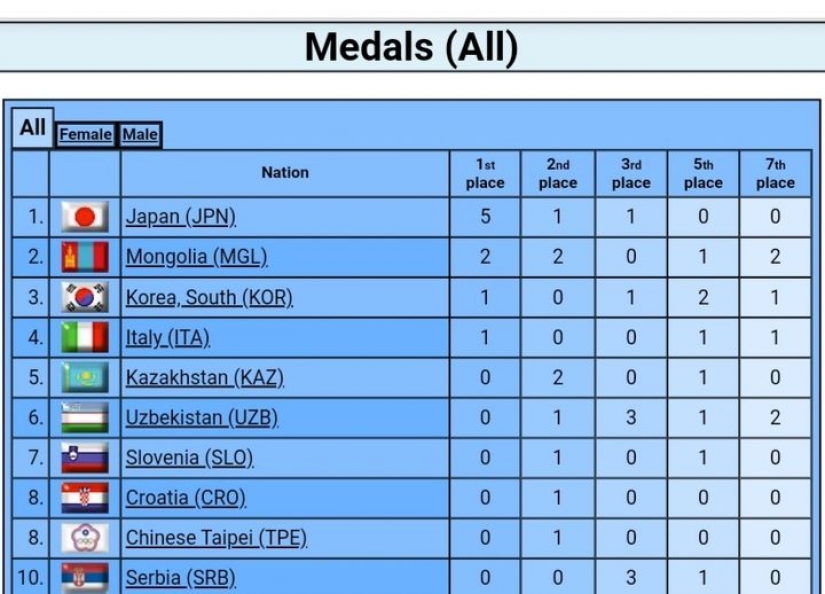The image size is (825, 594).
Task: Open the Mongolia (MGL) link
Action: point(196,257)
